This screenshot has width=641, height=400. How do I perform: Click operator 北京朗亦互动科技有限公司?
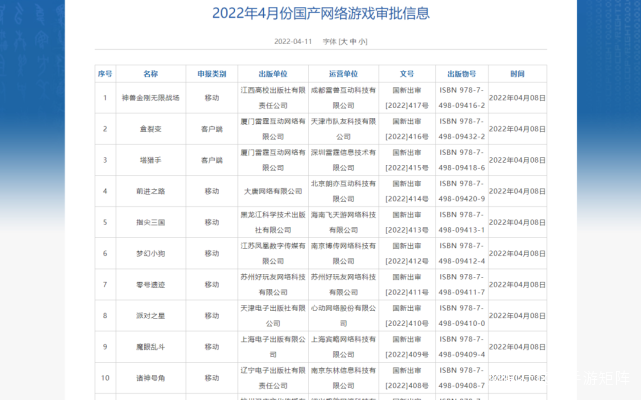point(343,191)
